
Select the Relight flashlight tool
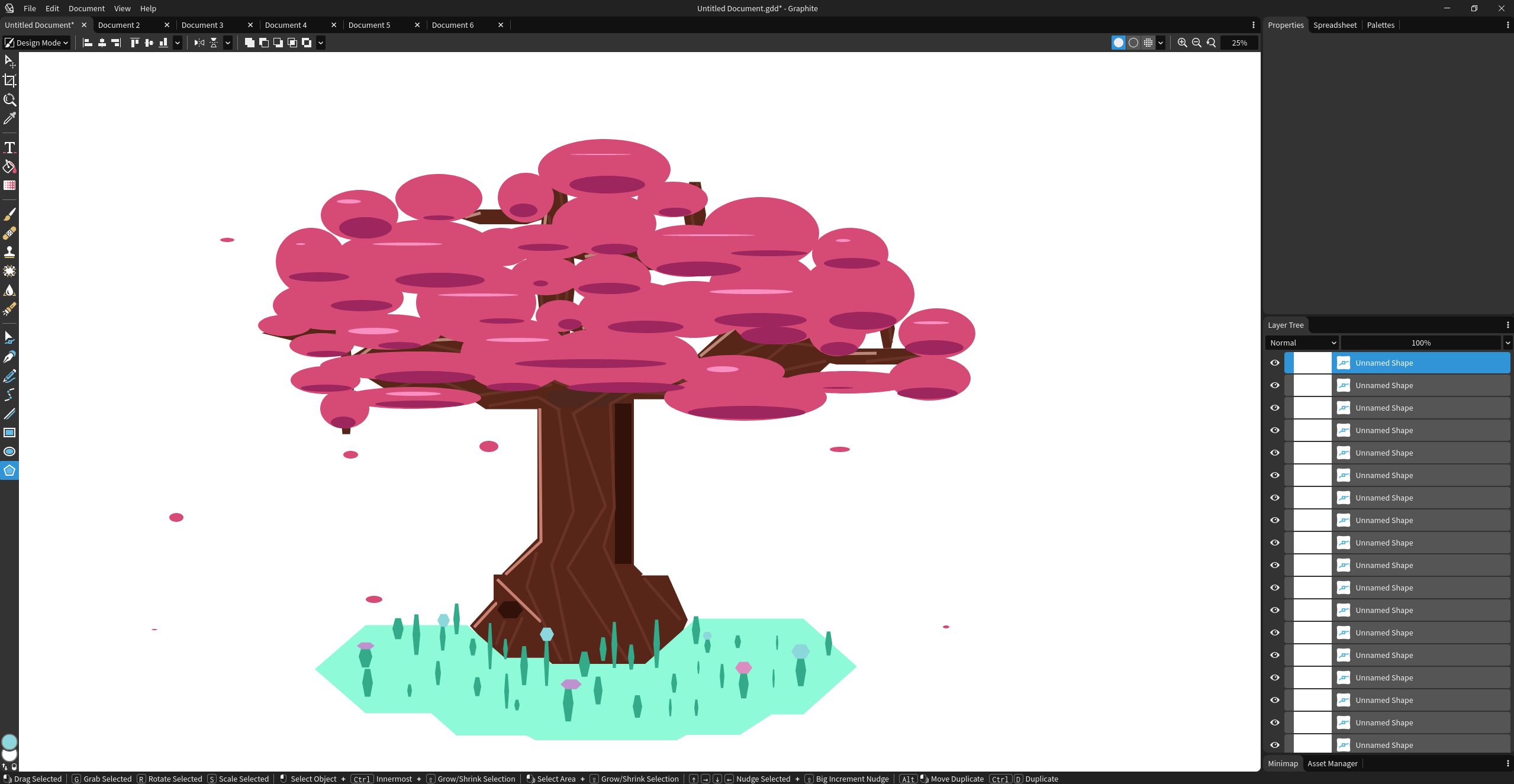[x=9, y=309]
